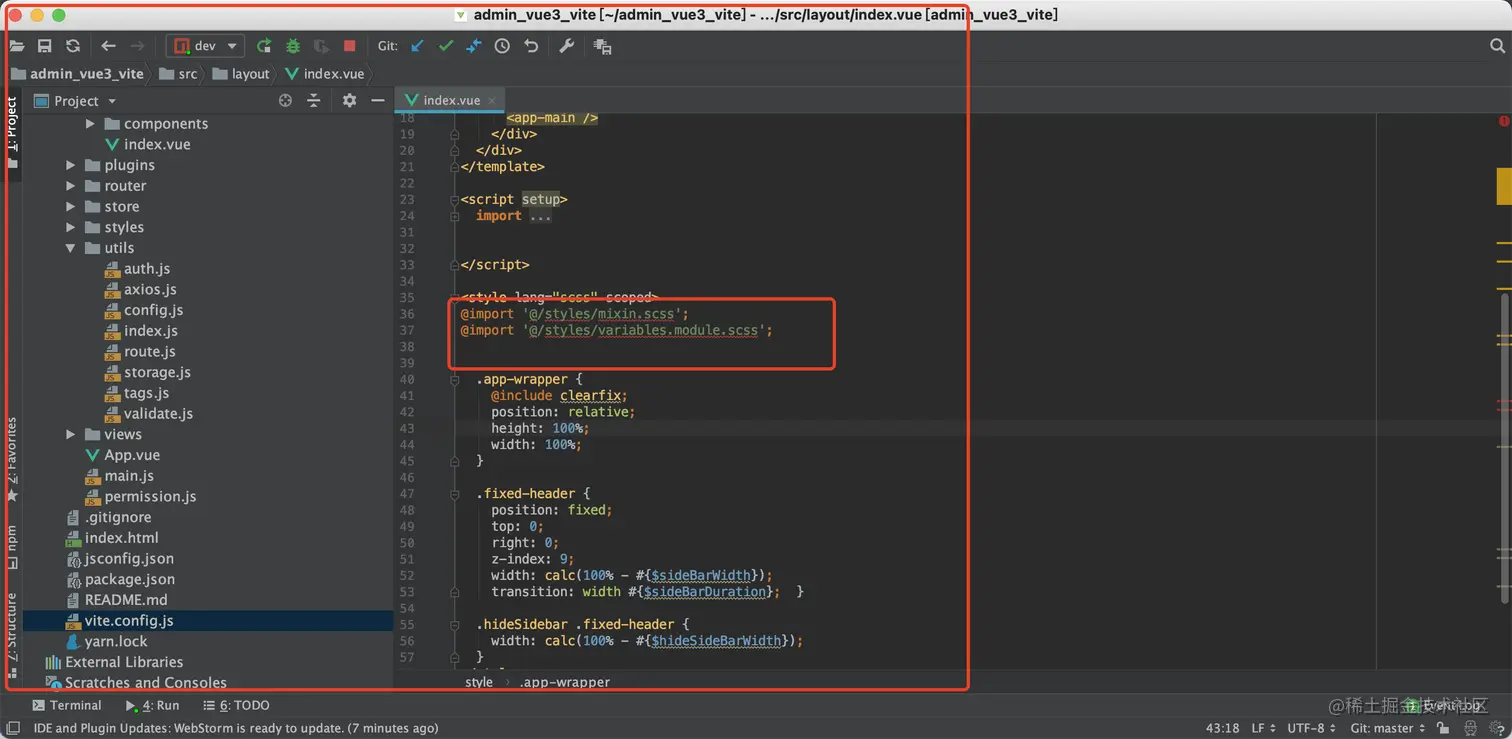Click the Synchronize refresh icon
The width and height of the screenshot is (1512, 739).
tap(73, 46)
